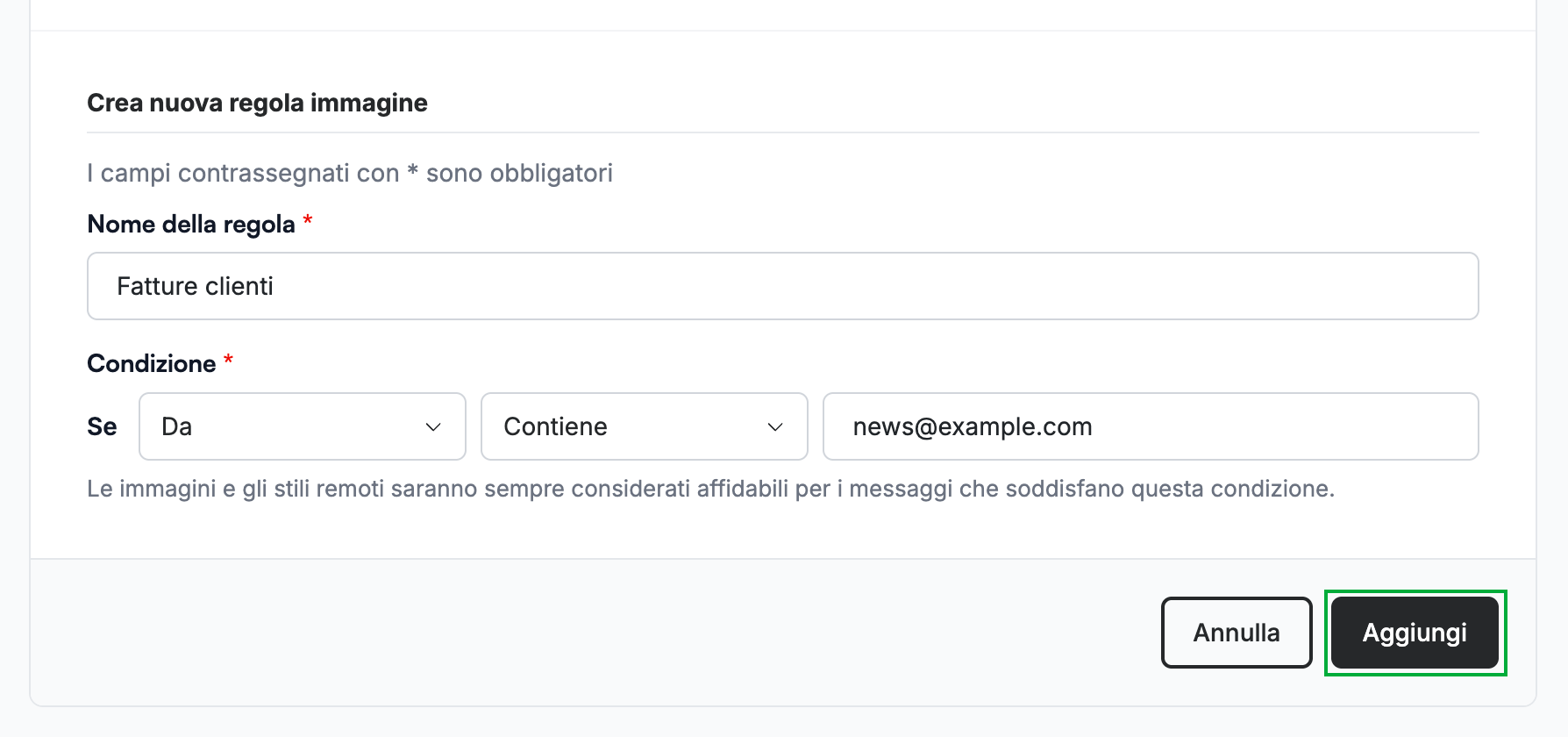
Task: Click the news@example.com value field
Action: 1151,426
